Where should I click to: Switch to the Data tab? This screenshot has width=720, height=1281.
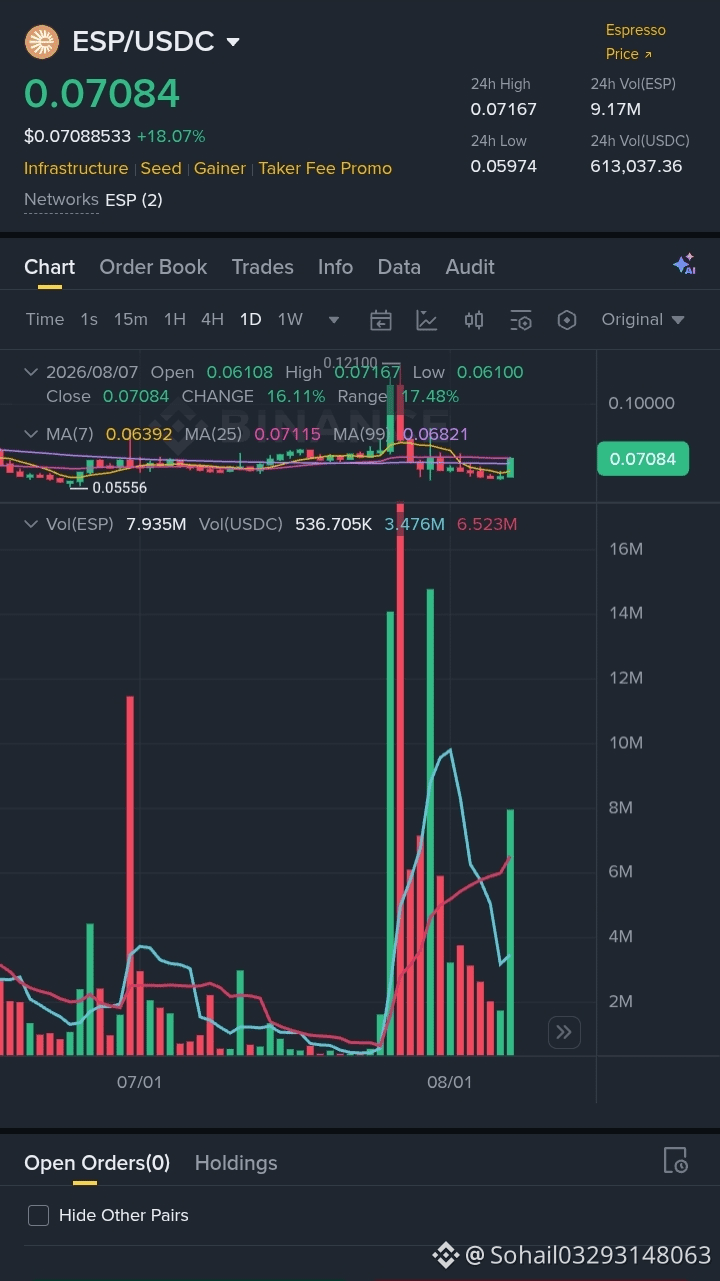pyautogui.click(x=399, y=267)
